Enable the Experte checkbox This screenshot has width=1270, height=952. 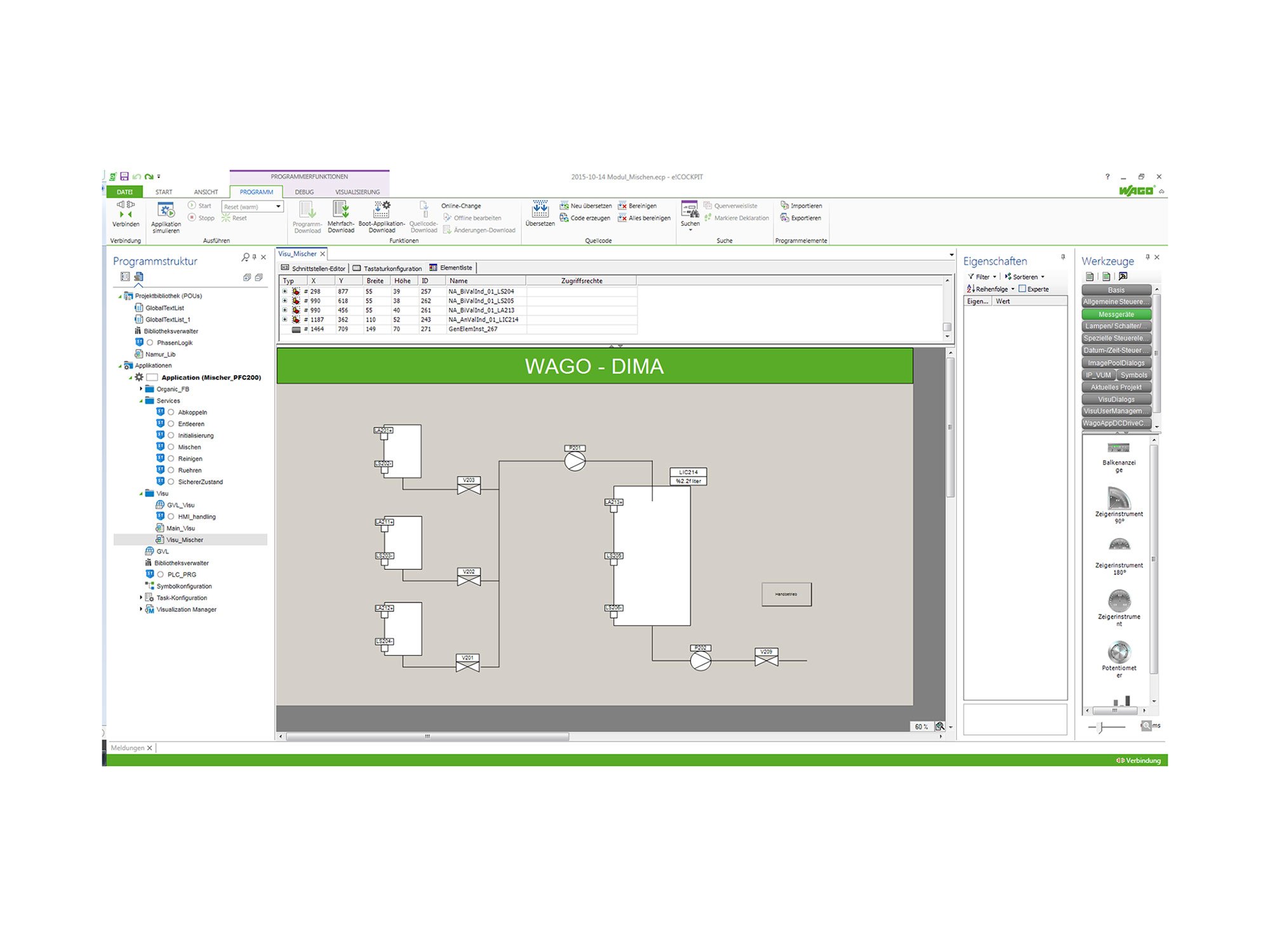[1022, 289]
